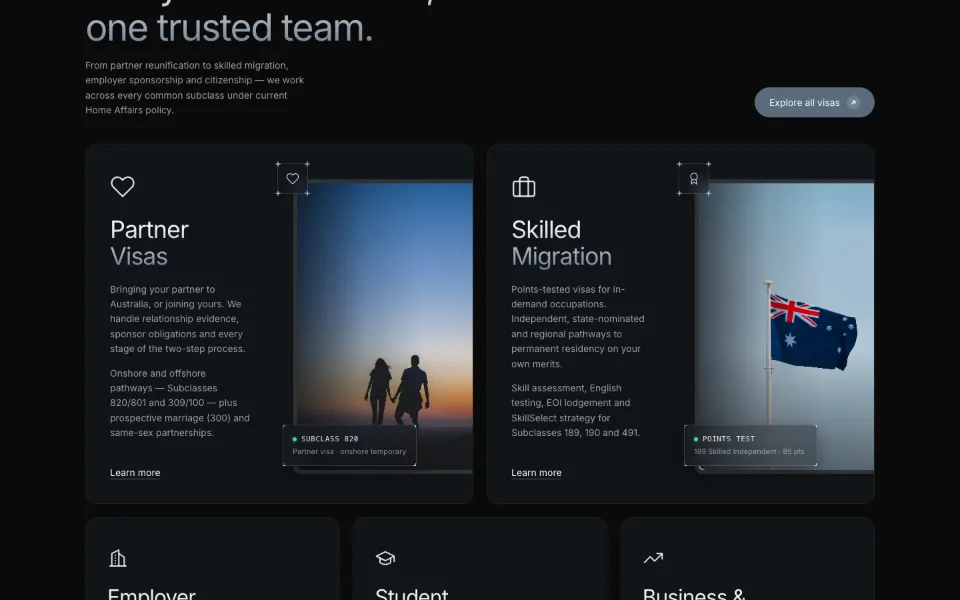
Task: Open the Australian flag photo
Action: coord(785,326)
